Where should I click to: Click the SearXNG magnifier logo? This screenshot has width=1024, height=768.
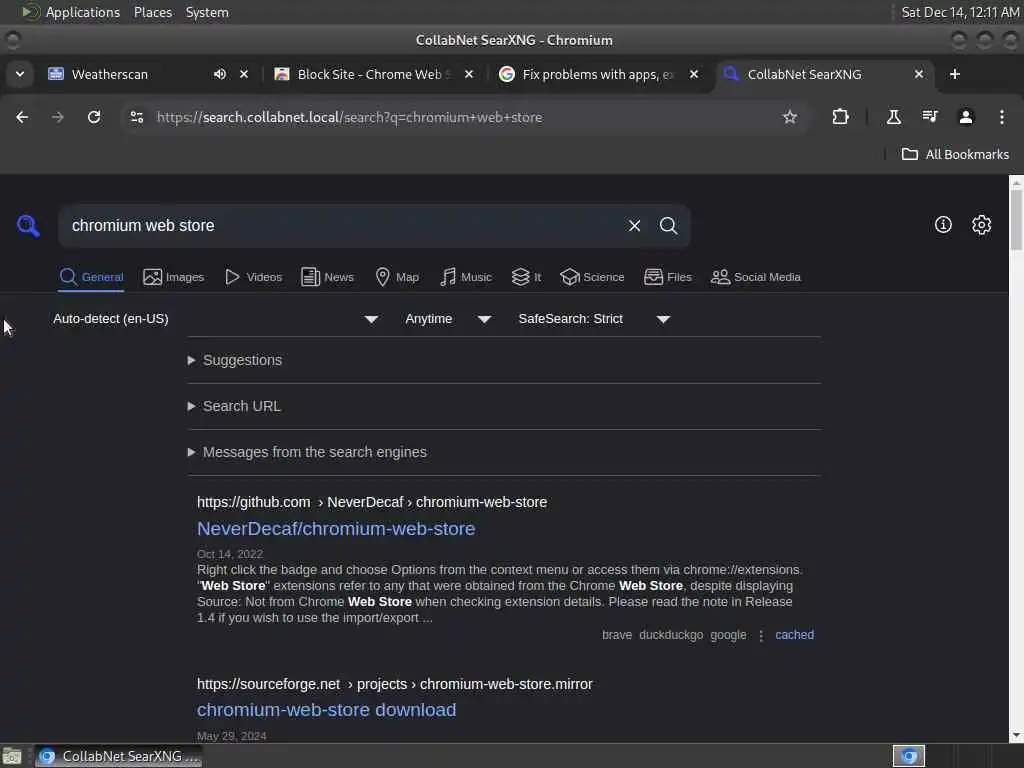click(28, 226)
